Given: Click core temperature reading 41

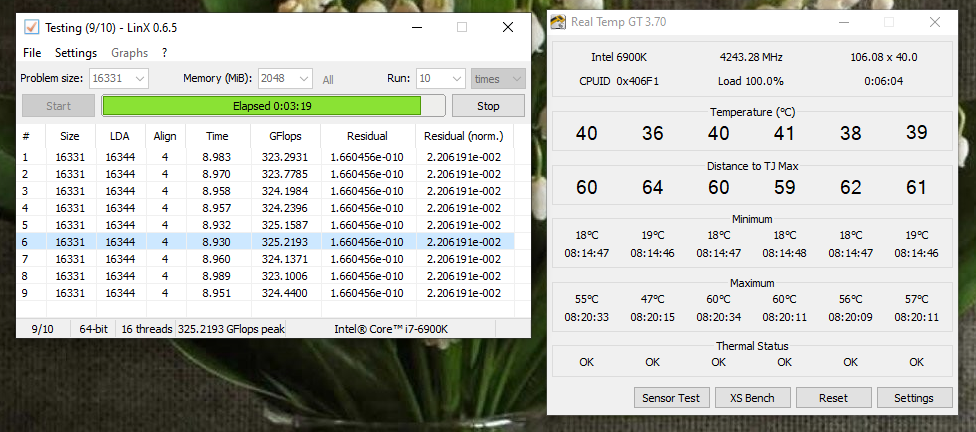Looking at the screenshot, I should tap(784, 133).
